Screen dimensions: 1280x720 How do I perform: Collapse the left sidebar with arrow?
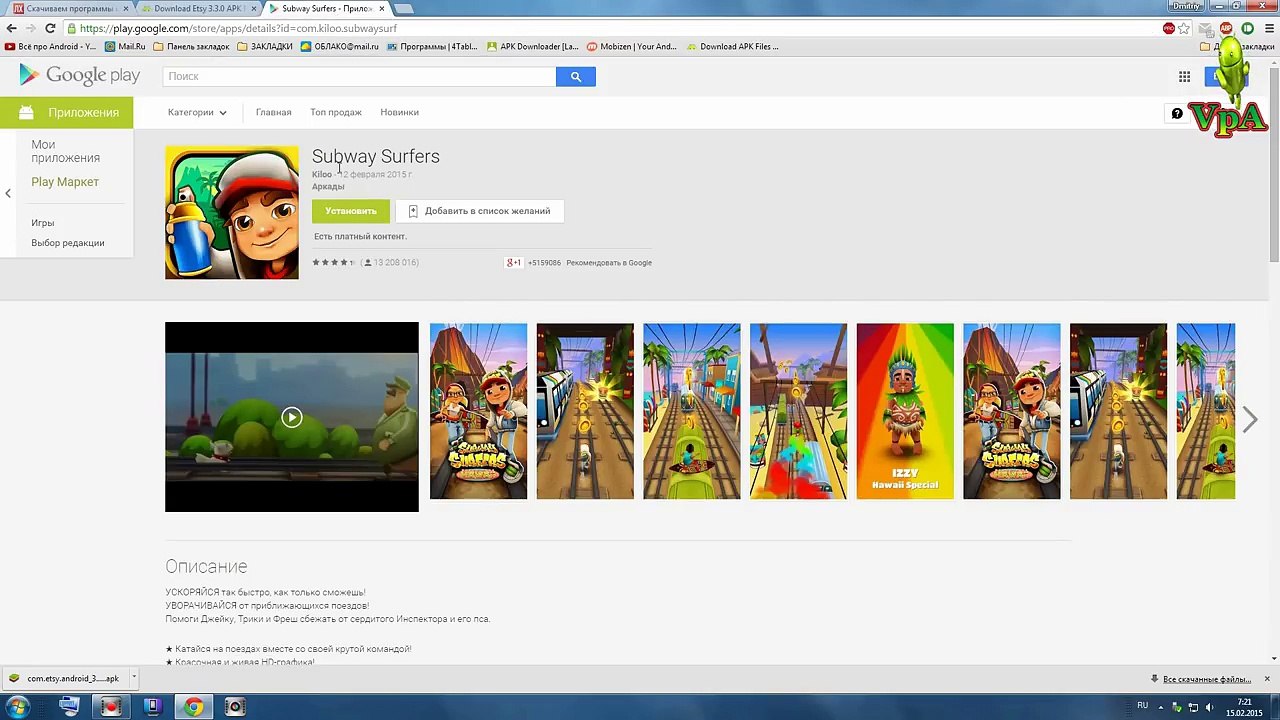click(8, 193)
